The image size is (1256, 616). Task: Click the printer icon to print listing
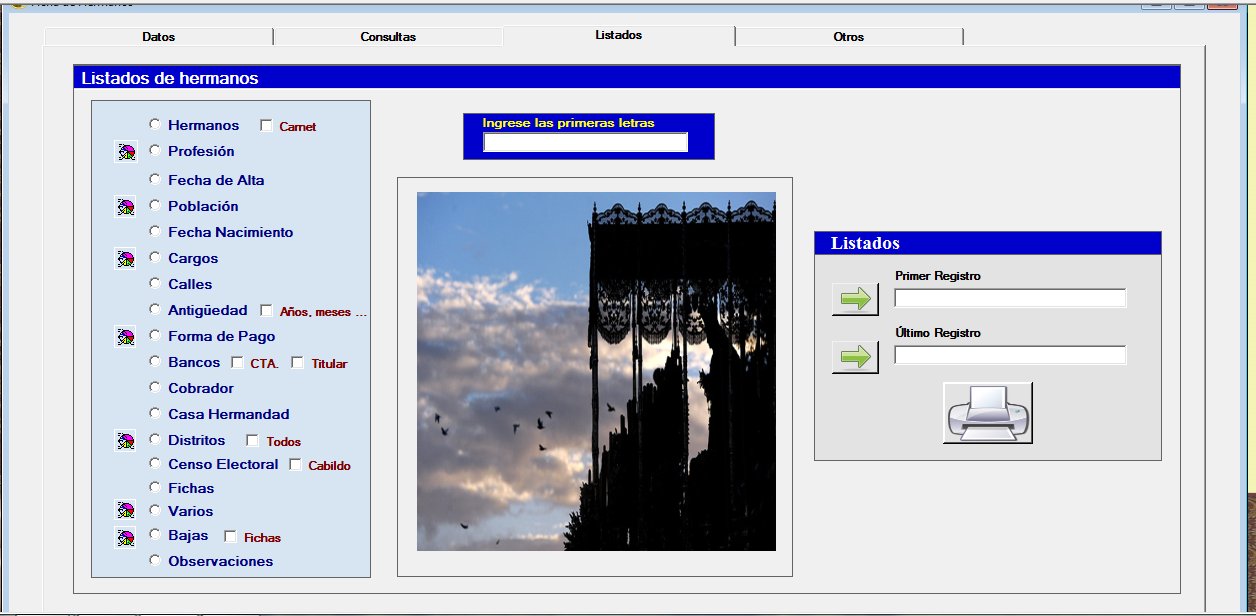[987, 412]
